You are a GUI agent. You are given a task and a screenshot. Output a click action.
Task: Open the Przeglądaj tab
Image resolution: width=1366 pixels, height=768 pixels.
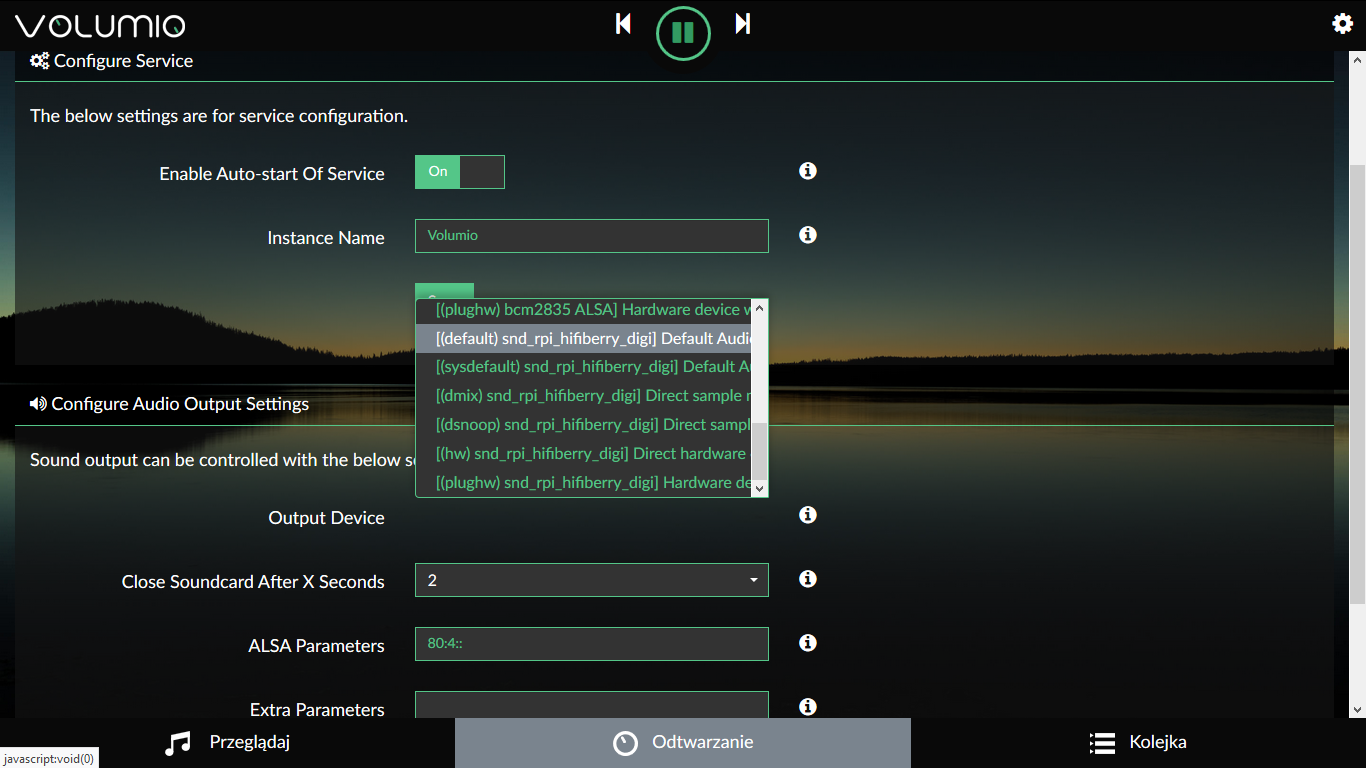tap(227, 743)
